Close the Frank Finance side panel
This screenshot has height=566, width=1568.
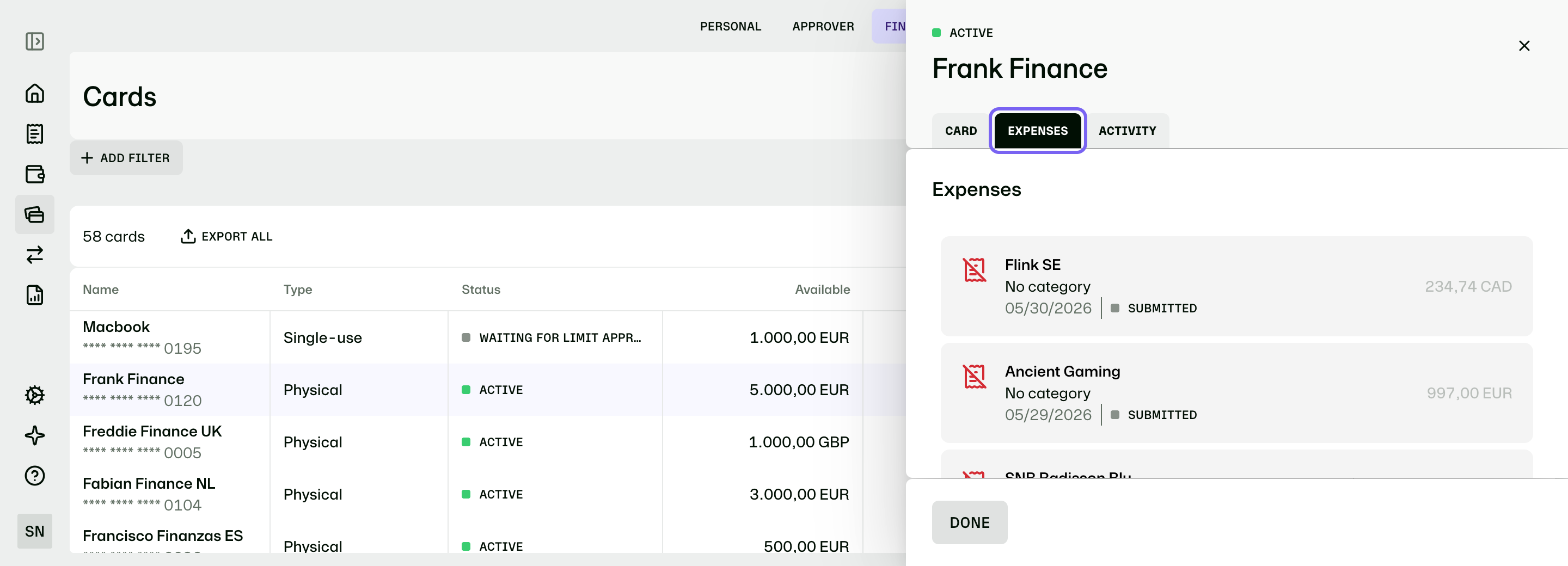pos(1523,46)
